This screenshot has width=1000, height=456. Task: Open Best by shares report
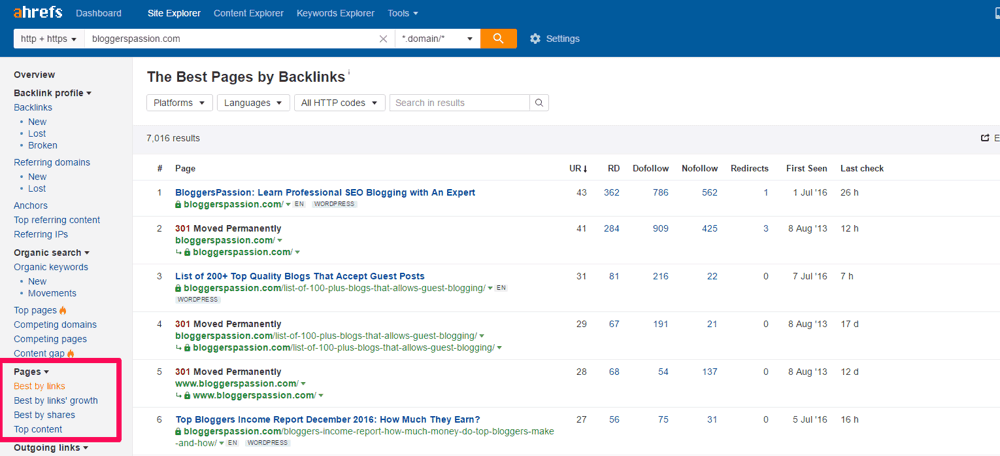[x=44, y=415]
